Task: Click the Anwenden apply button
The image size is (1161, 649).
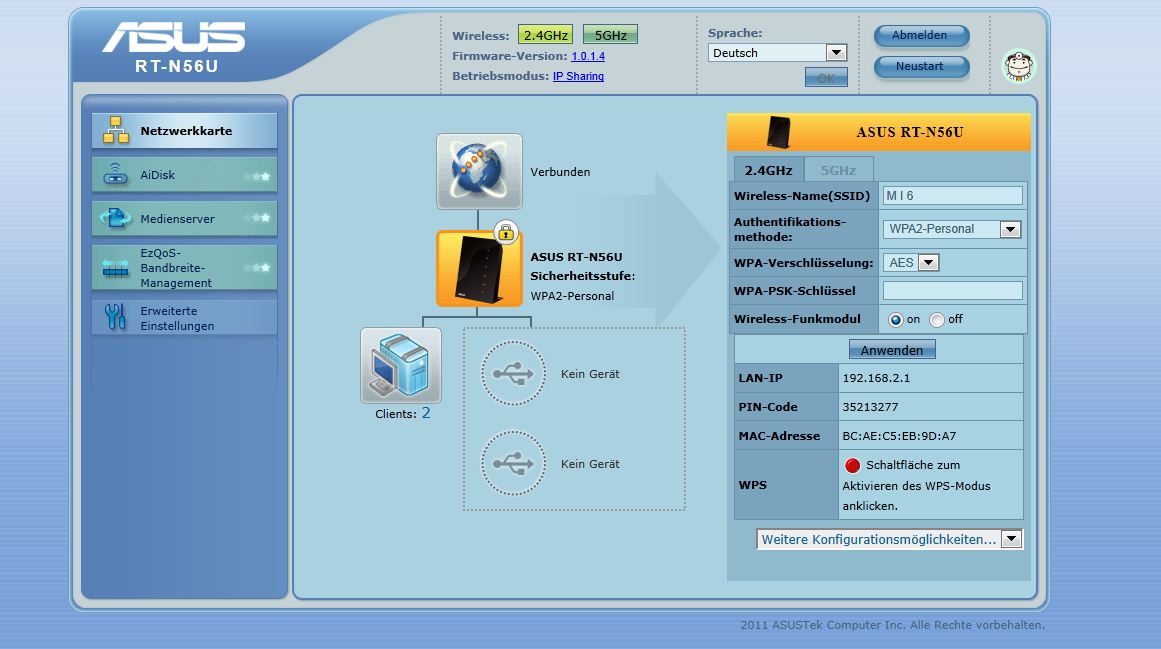Action: point(891,350)
